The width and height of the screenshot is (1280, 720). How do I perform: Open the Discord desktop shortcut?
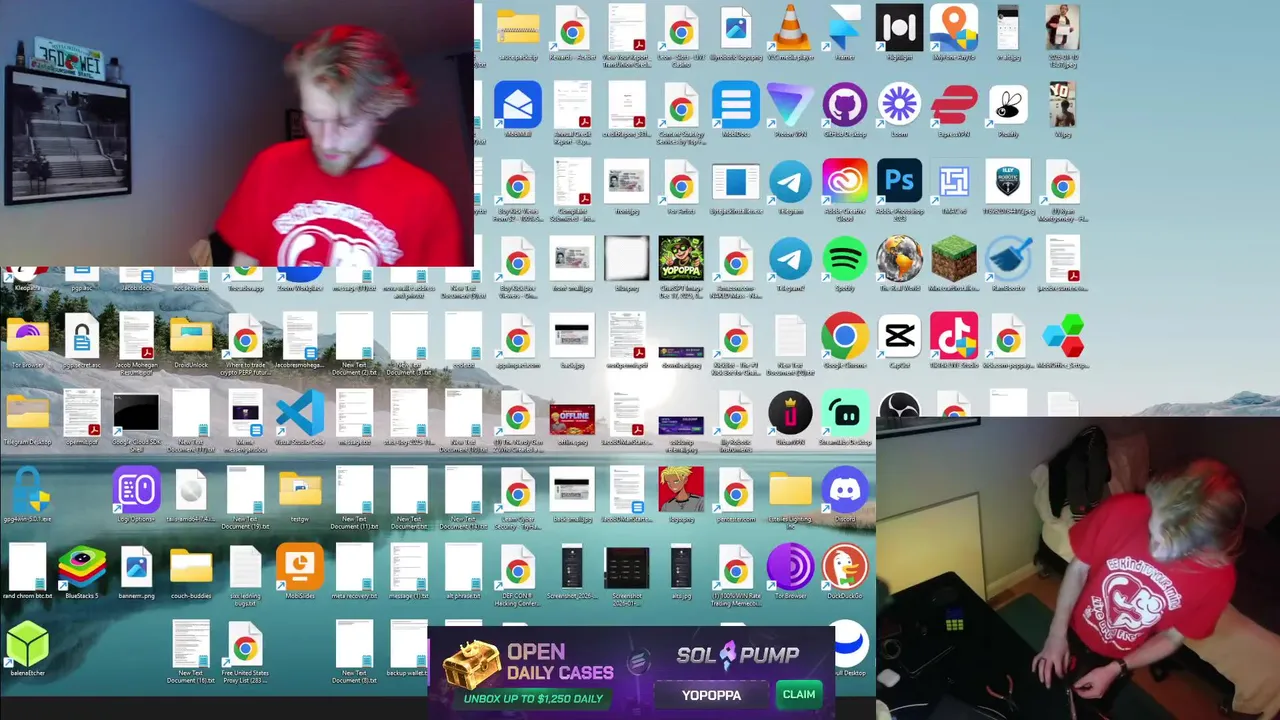pyautogui.click(x=845, y=491)
